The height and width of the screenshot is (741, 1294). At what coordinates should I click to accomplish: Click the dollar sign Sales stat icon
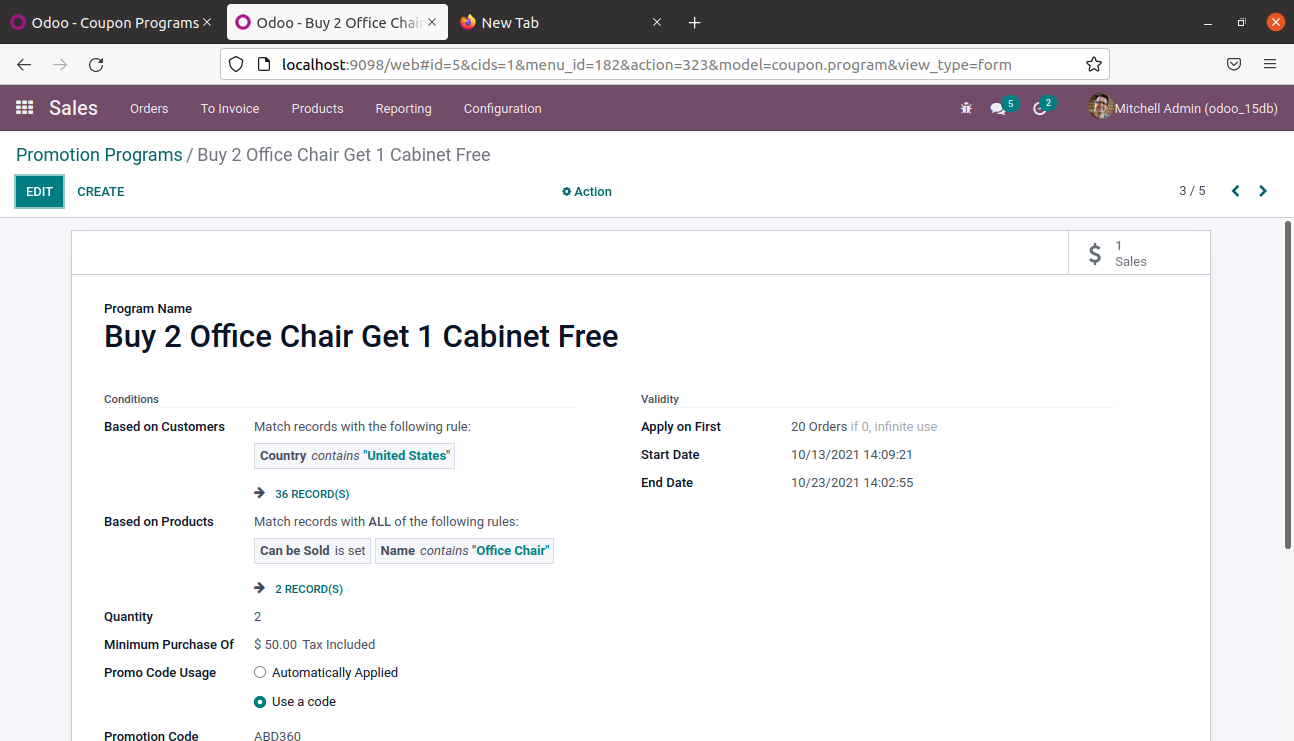click(x=1095, y=254)
